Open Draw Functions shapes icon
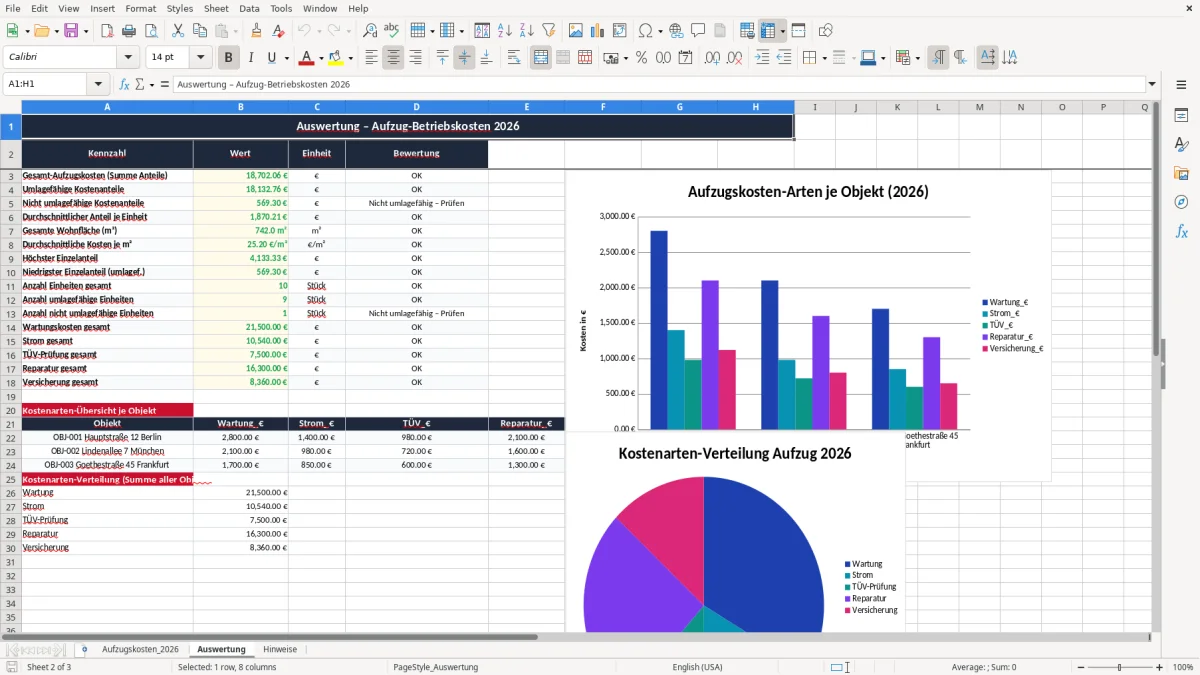Screen dimensions: 1200x675 825,31
